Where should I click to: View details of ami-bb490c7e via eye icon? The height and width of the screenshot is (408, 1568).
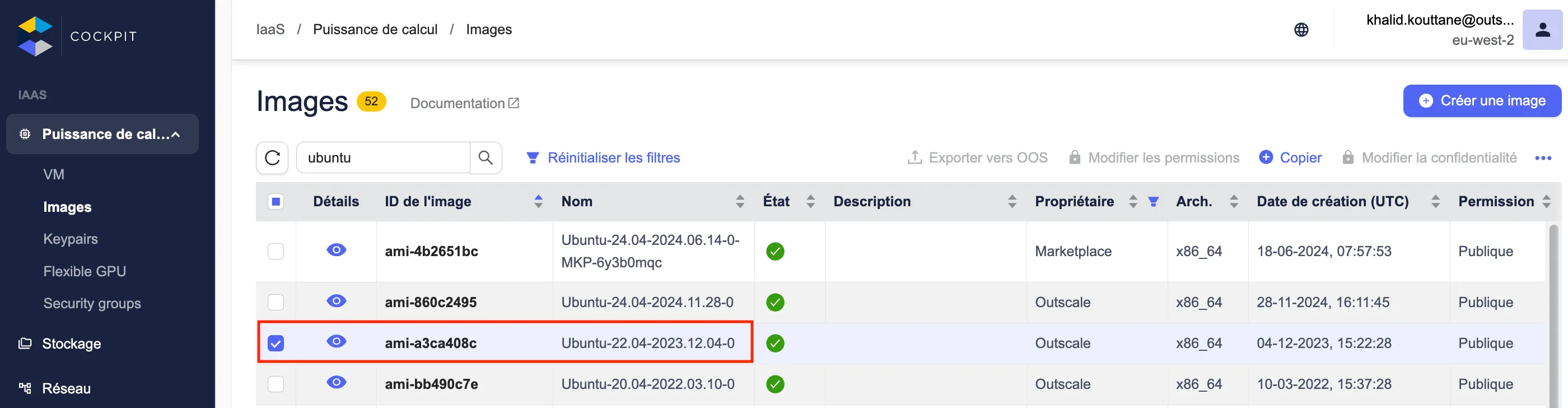[336, 382]
